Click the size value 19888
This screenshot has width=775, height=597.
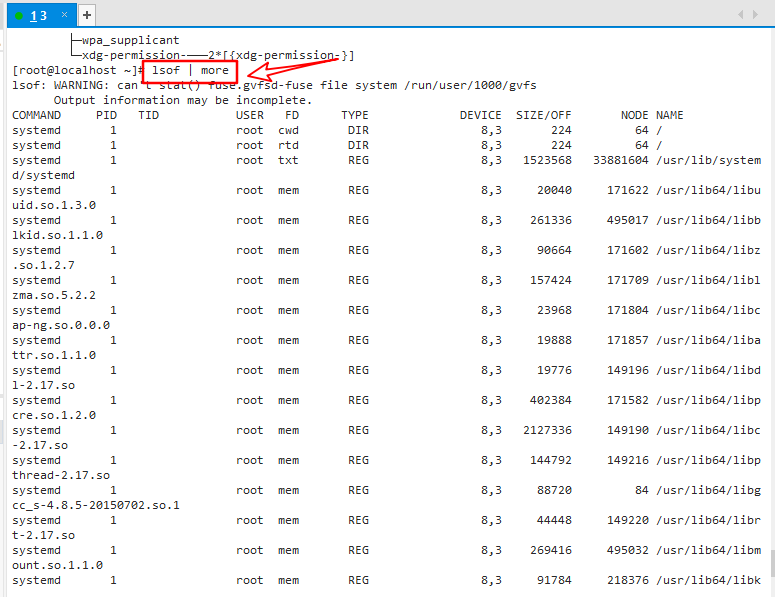point(554,340)
